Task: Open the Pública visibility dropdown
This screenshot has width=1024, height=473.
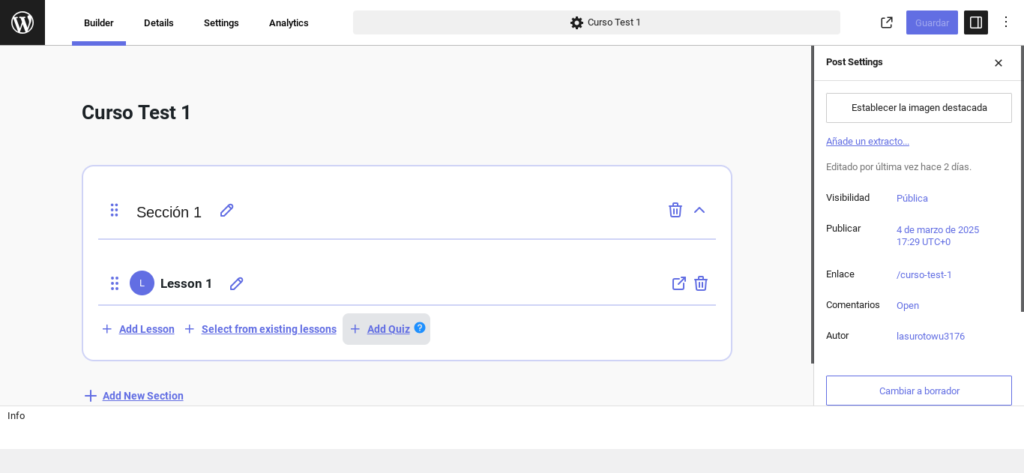Action: click(912, 198)
